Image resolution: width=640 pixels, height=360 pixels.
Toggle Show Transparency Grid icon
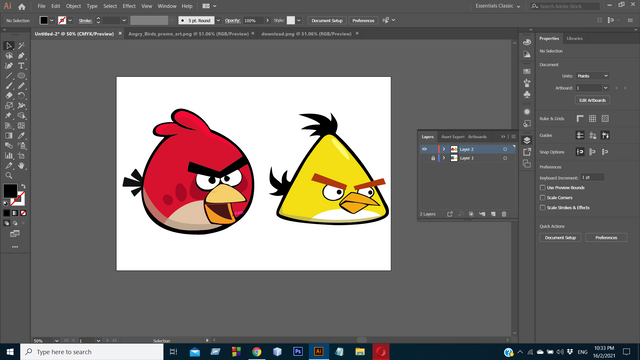click(x=605, y=119)
